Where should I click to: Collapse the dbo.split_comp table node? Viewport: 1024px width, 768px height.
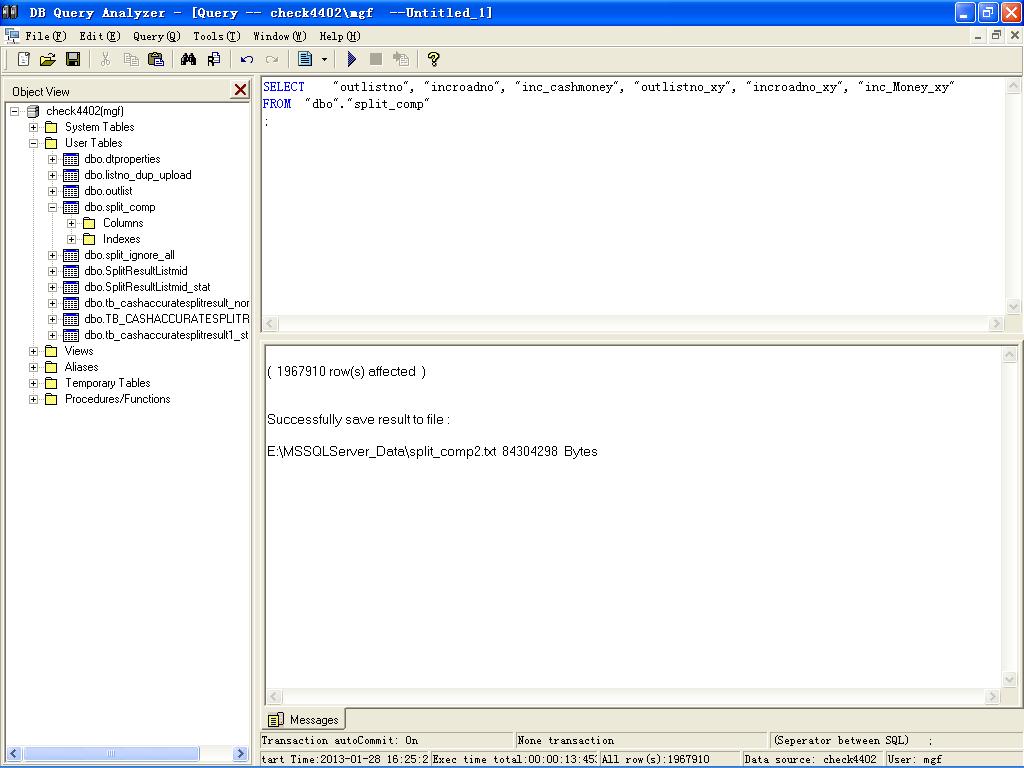(x=52, y=207)
